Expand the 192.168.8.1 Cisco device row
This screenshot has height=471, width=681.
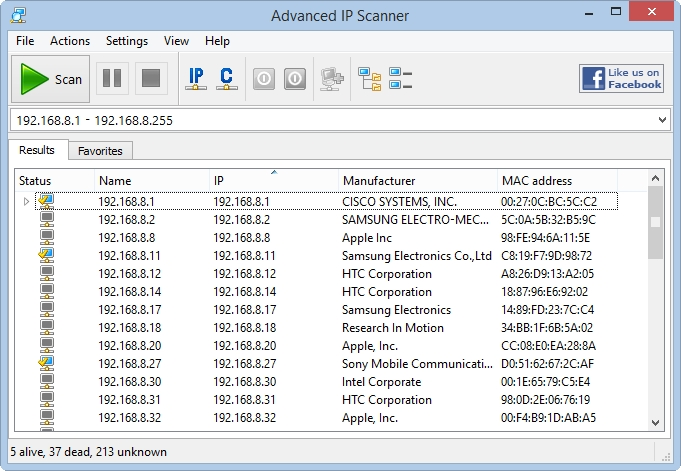tap(26, 202)
